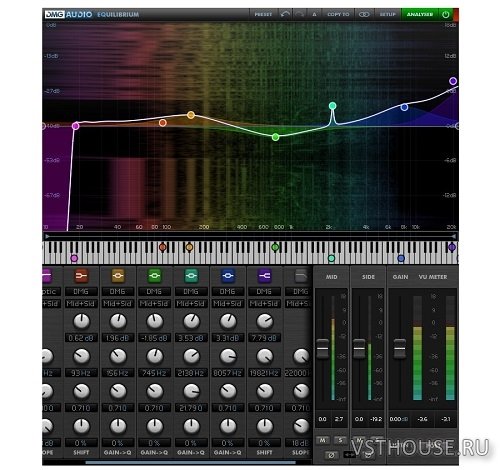Click the teal marker on piano keyboard

(x=331, y=258)
